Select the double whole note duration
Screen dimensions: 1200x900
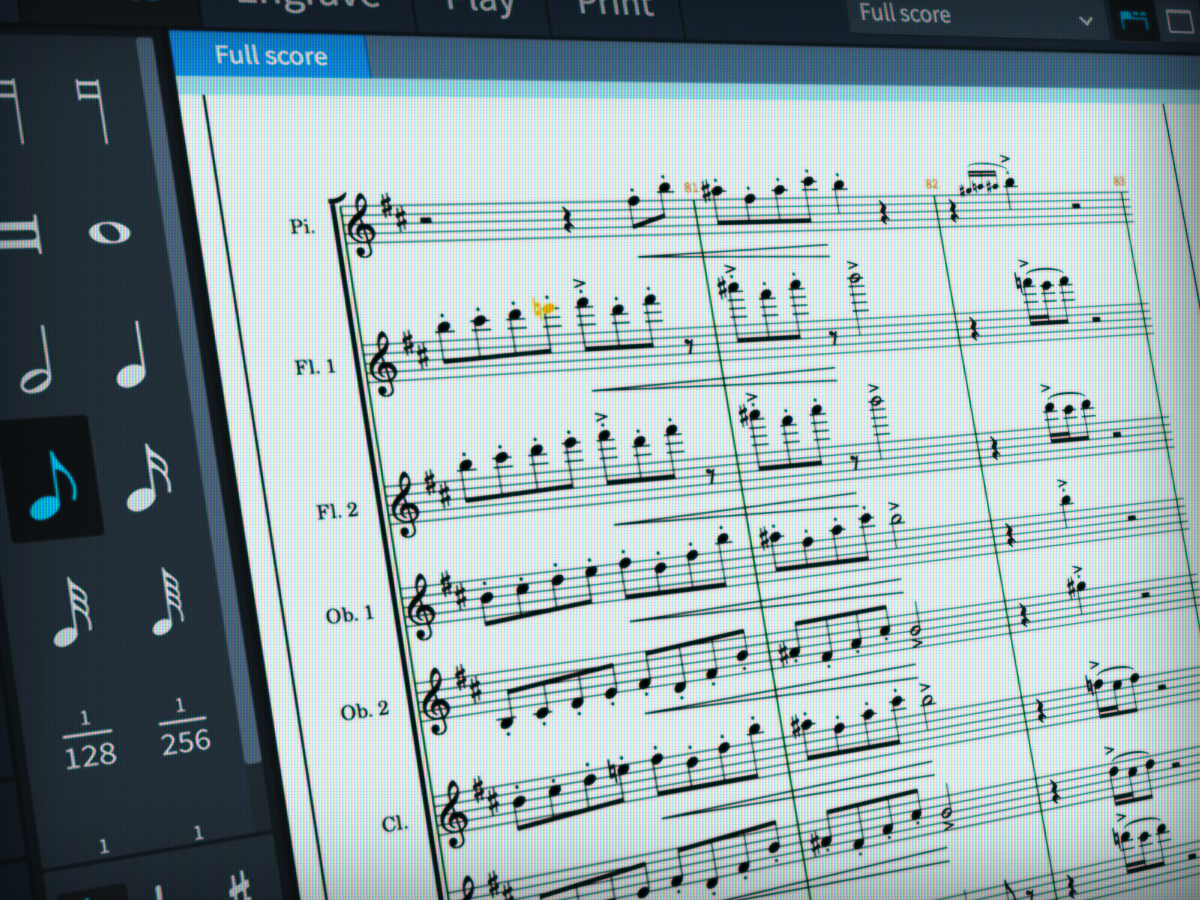pos(18,233)
